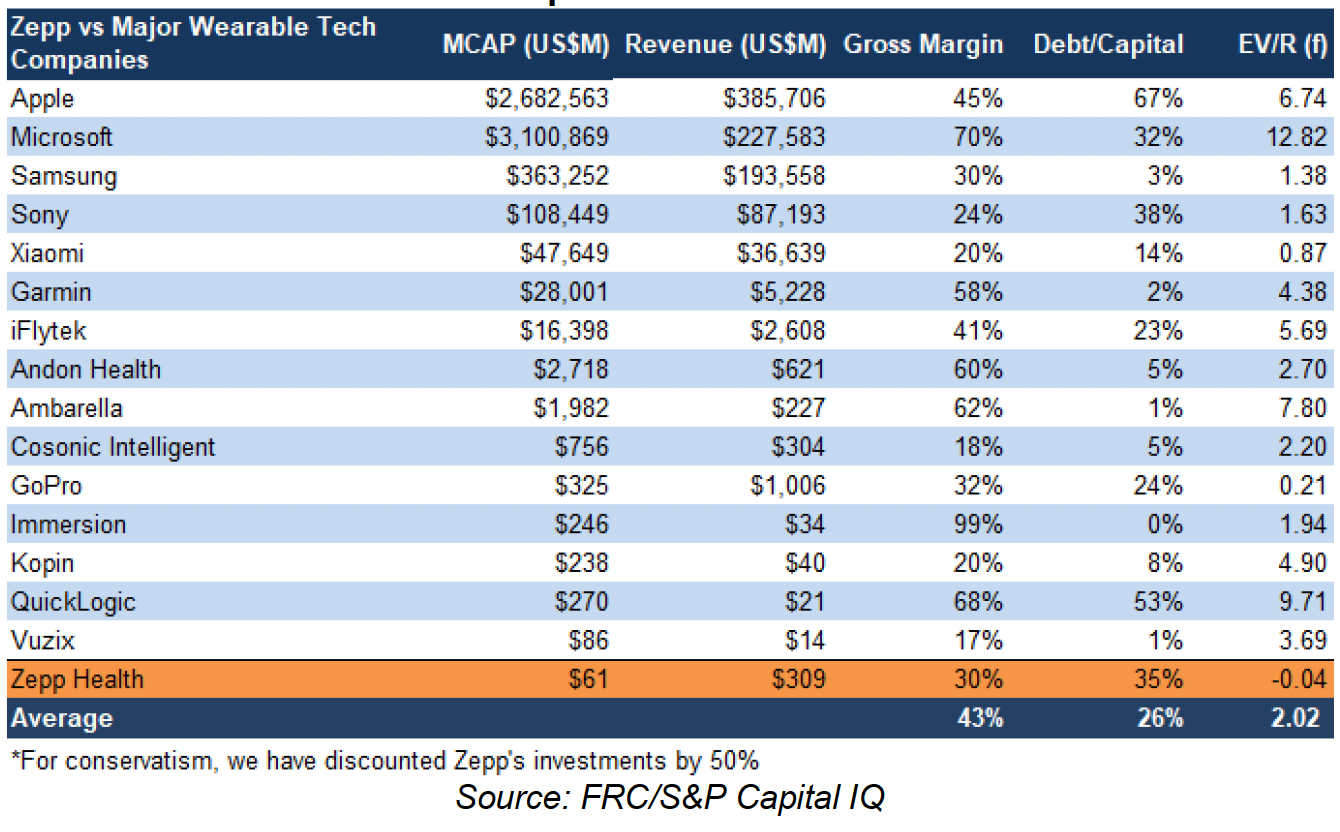Select the Average row label
The image size is (1340, 832).
(x=62, y=718)
